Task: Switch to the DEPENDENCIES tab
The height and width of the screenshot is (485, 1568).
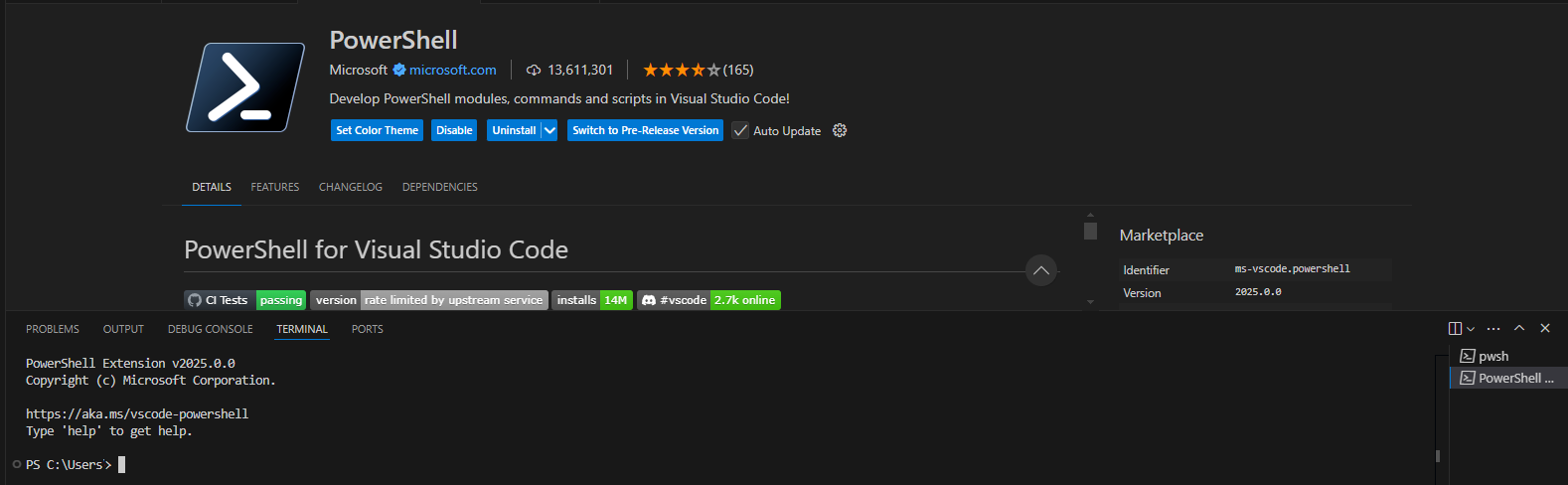Action: click(x=440, y=187)
